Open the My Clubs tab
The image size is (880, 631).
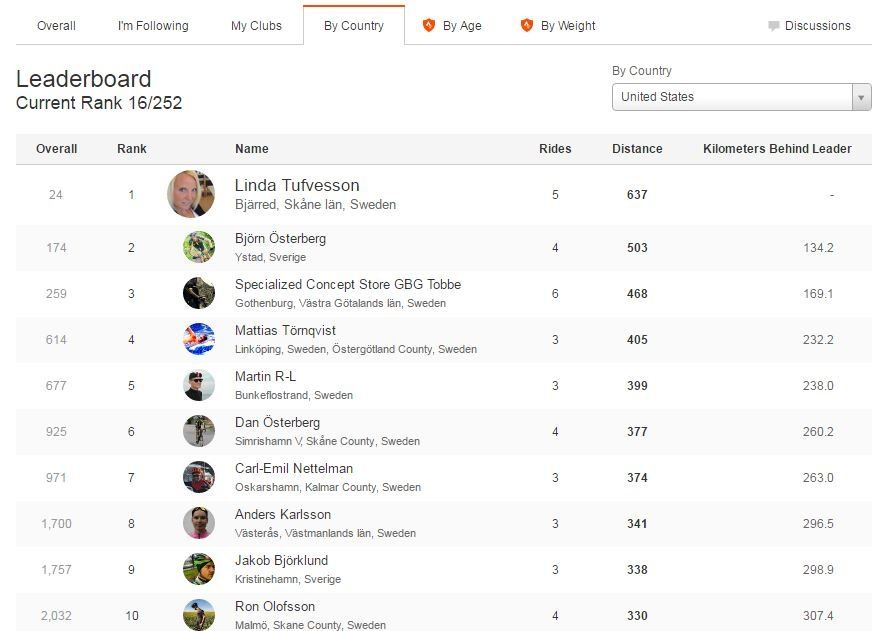tap(256, 26)
